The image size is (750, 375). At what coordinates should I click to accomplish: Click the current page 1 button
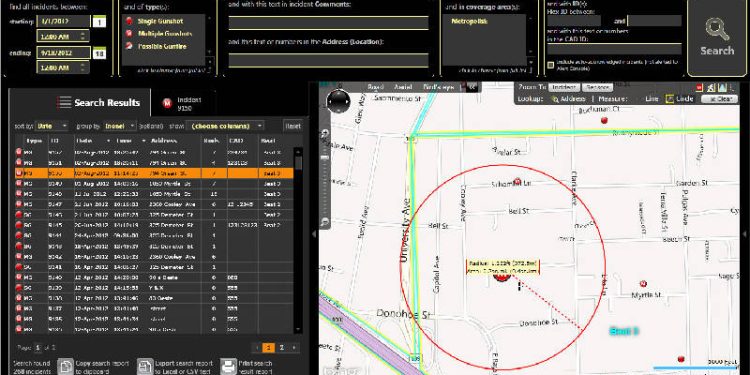269,348
